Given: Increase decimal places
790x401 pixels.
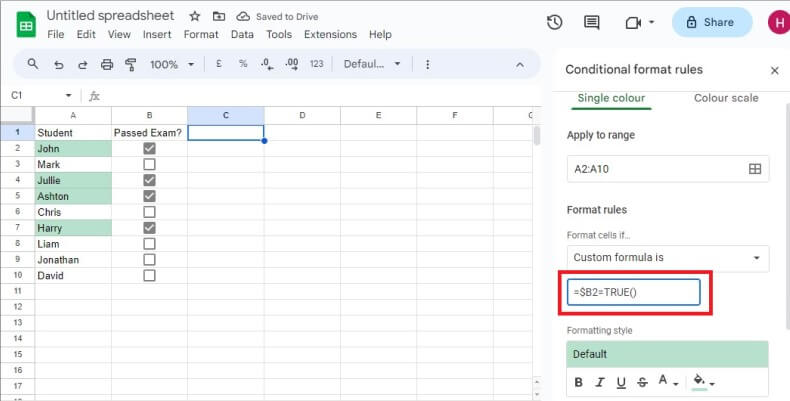Looking at the screenshot, I should click(292, 64).
